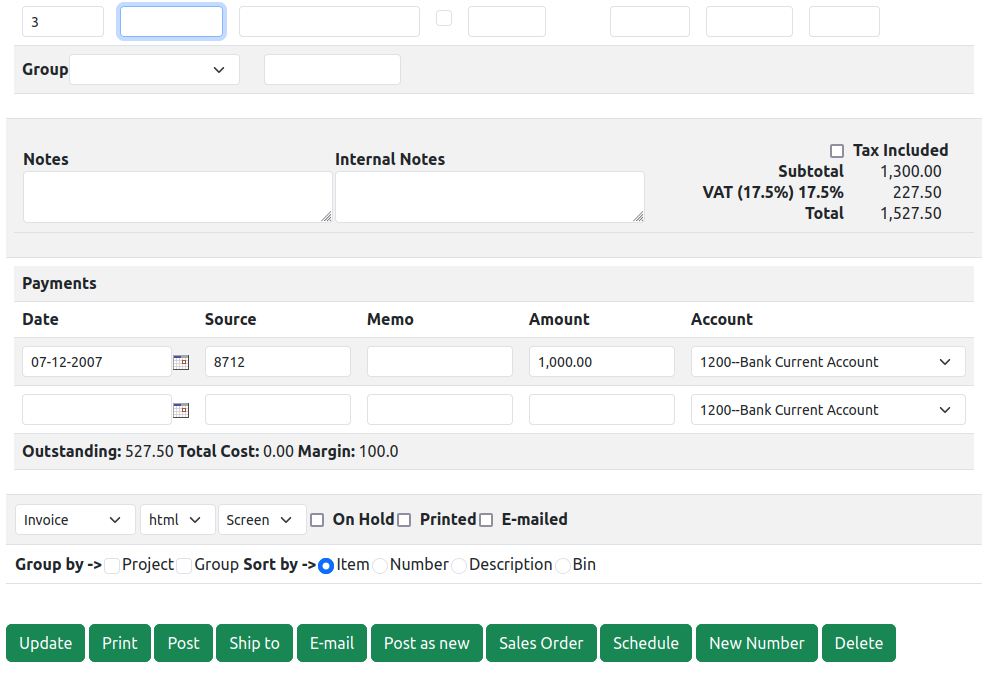985x674 pixels.
Task: Click the E-mail button
Action: (x=332, y=643)
